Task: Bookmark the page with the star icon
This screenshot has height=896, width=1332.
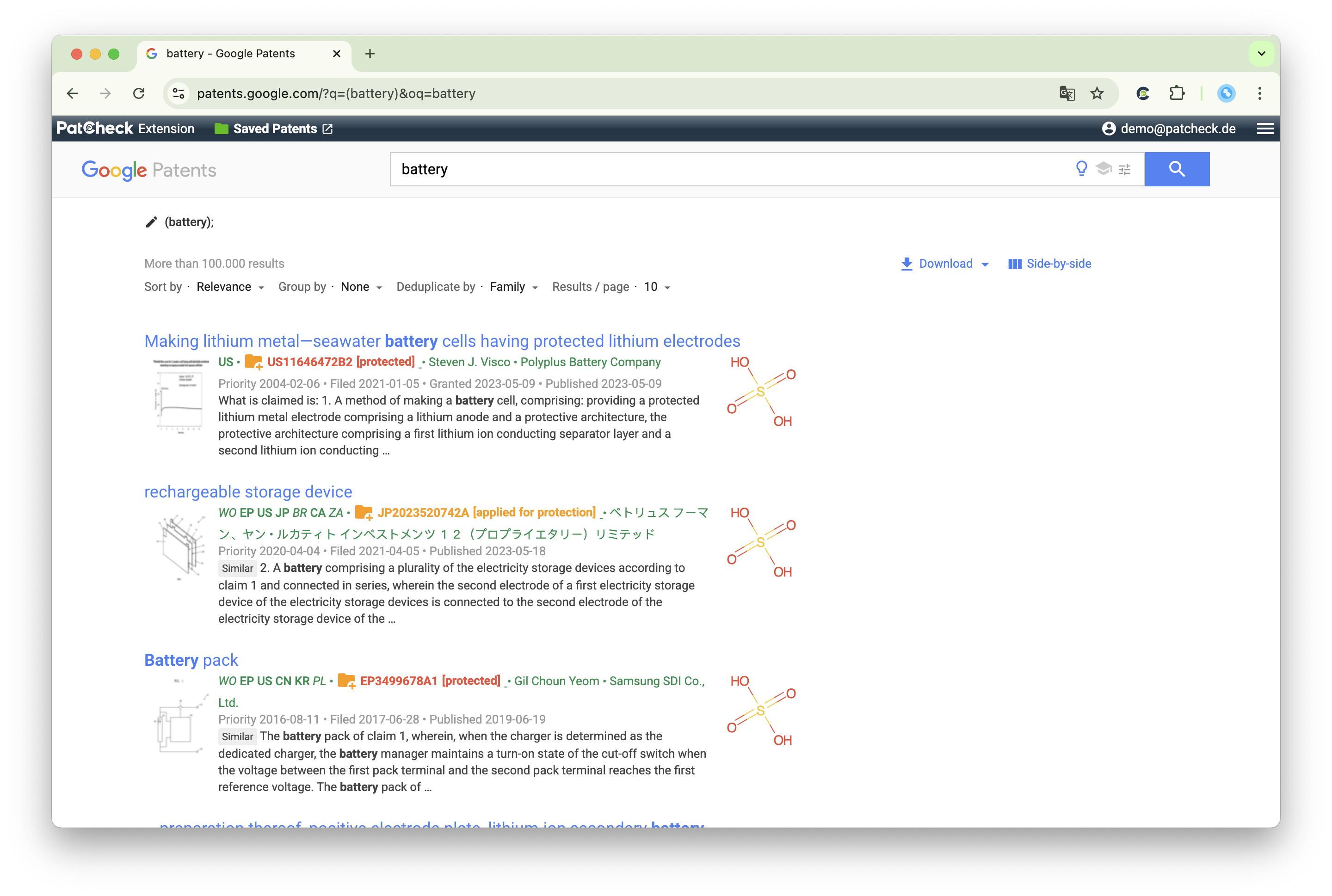Action: [1097, 93]
